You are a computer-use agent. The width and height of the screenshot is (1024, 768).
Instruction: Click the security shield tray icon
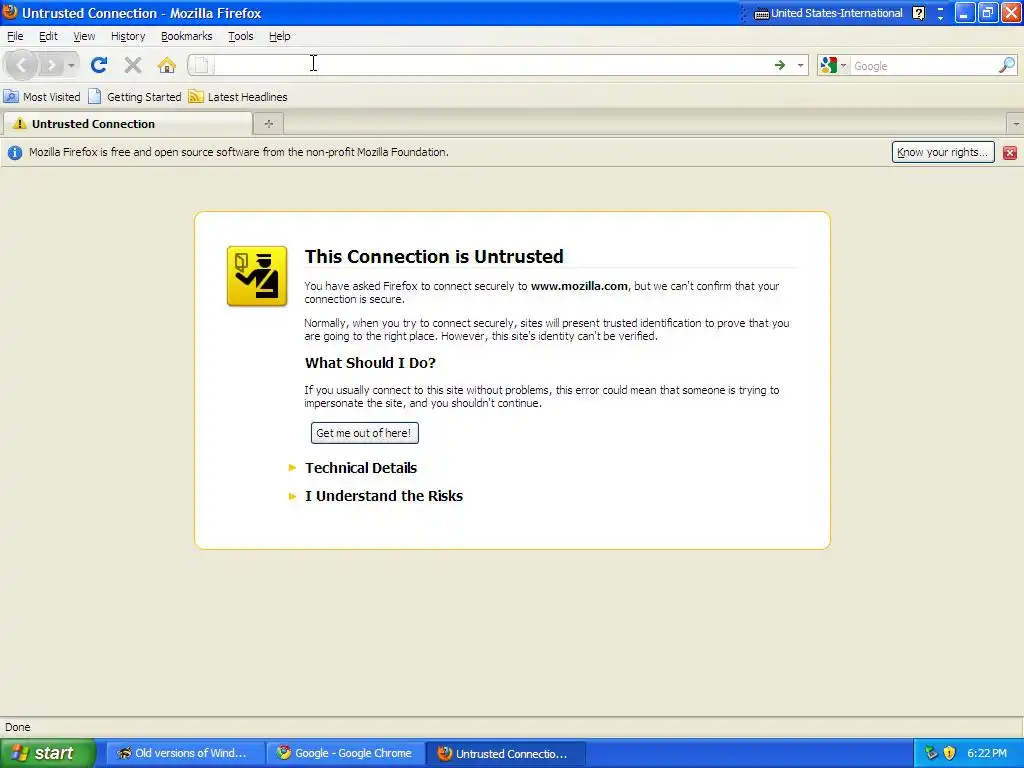(950, 753)
